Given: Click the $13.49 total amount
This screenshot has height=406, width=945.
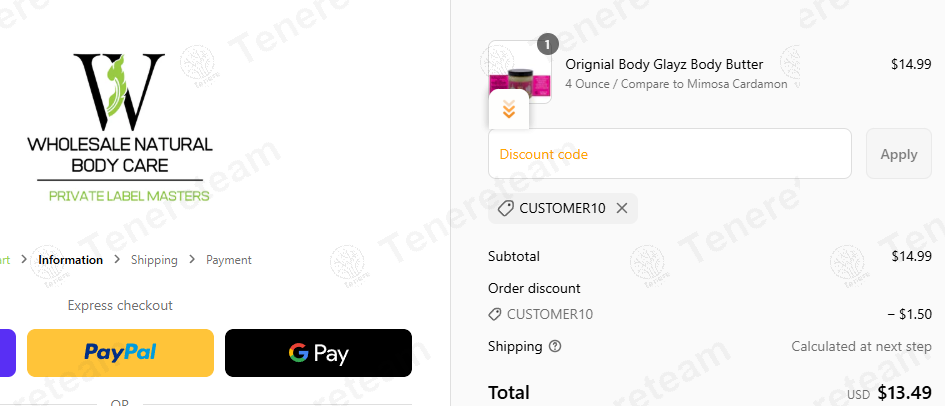Looking at the screenshot, I should pyautogui.click(x=905, y=393).
